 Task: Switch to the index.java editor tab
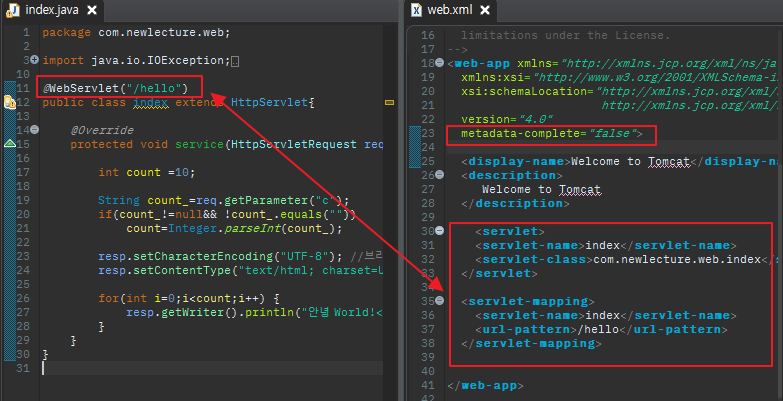(x=52, y=10)
